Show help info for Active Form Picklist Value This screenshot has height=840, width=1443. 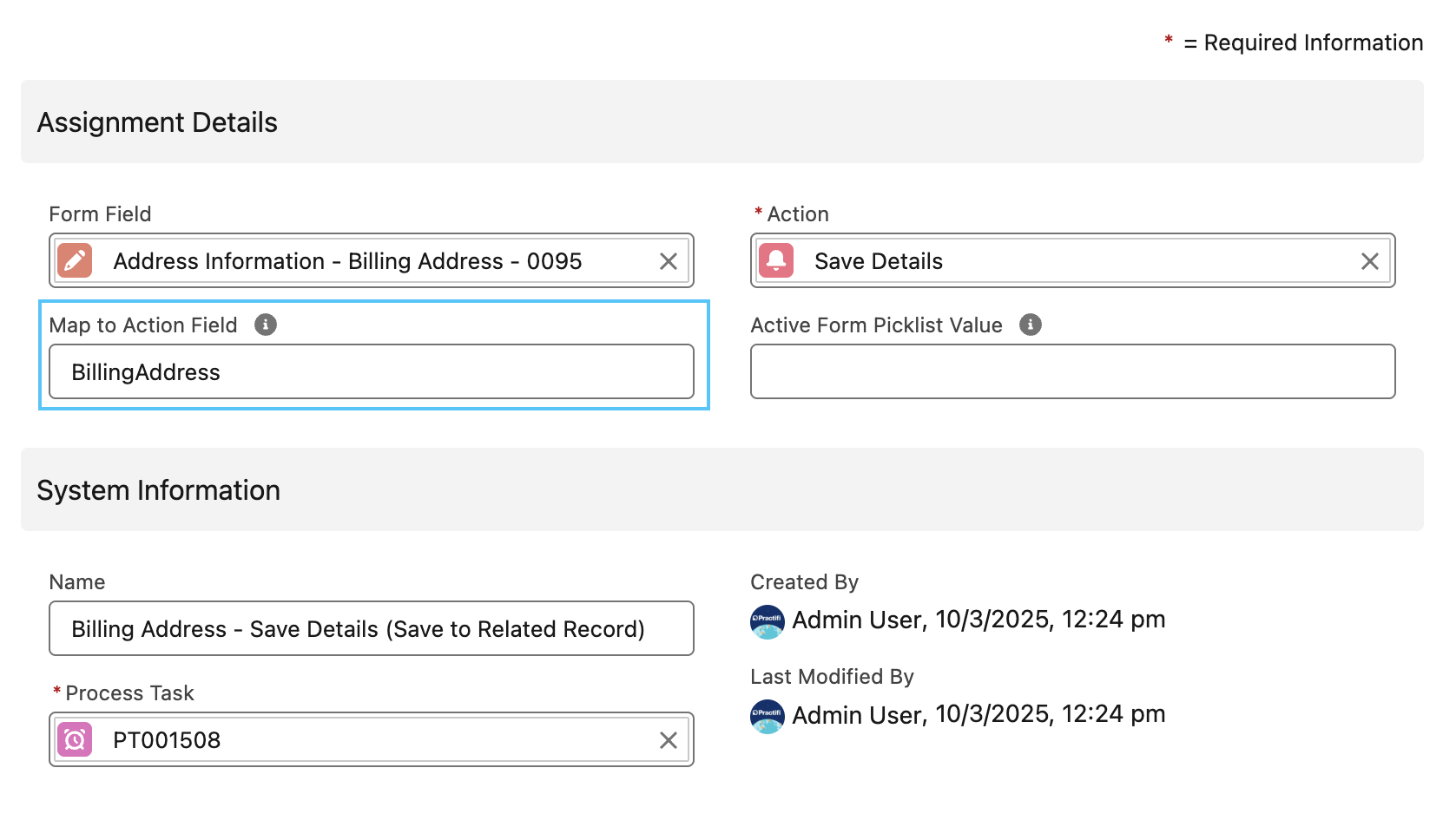(x=1031, y=325)
